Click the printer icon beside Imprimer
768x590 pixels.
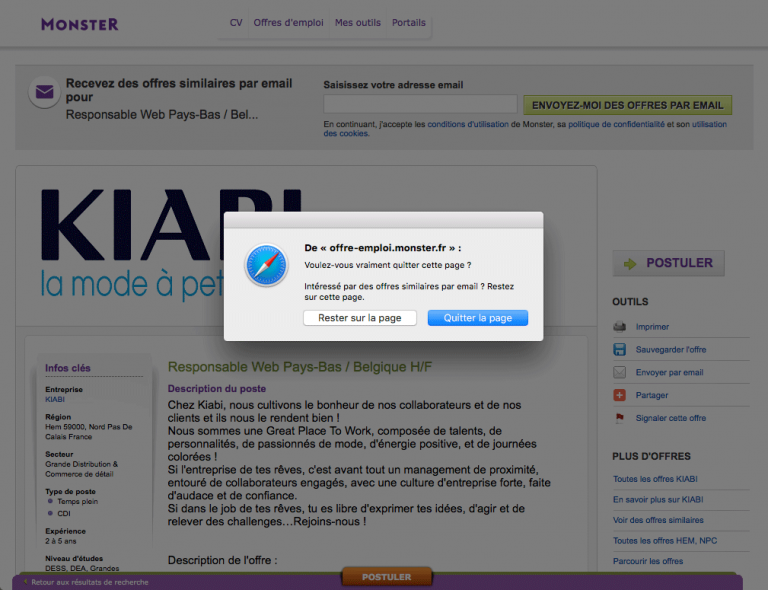point(620,327)
